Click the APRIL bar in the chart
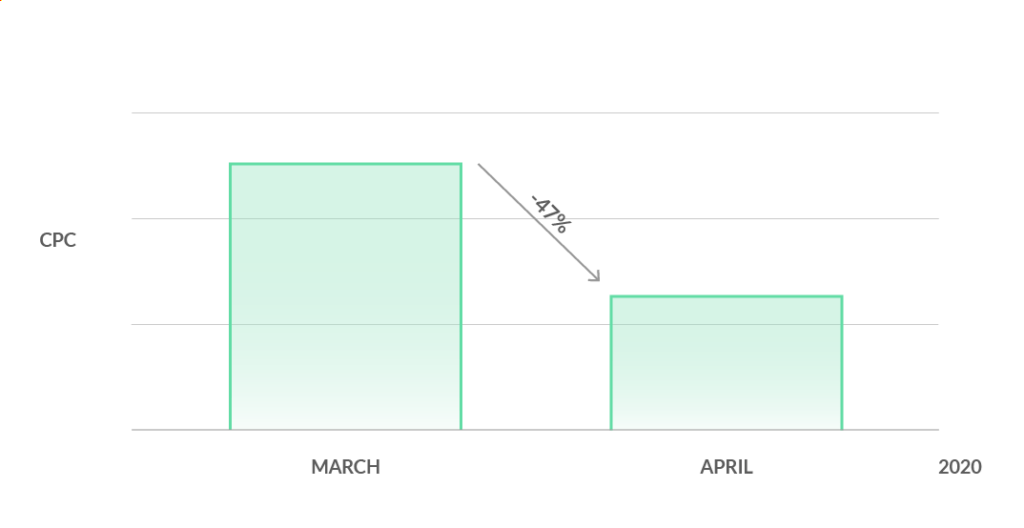Image resolution: width=1024 pixels, height=528 pixels. pyautogui.click(x=726, y=363)
